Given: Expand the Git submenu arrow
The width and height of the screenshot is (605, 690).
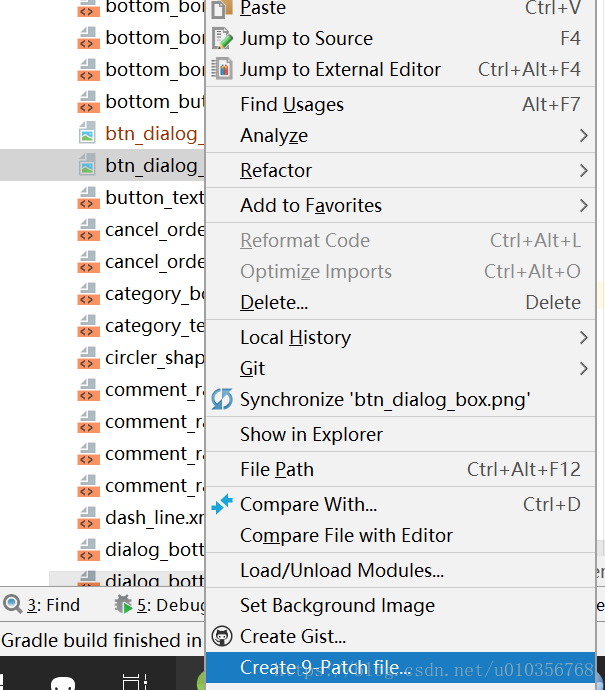Looking at the screenshot, I should (x=583, y=368).
